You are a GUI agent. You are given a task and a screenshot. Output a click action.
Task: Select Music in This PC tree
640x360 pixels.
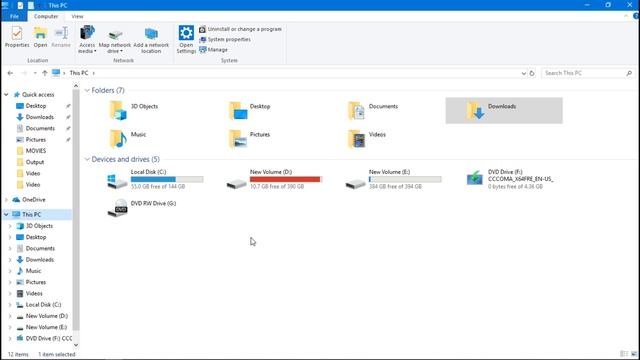(x=33, y=271)
